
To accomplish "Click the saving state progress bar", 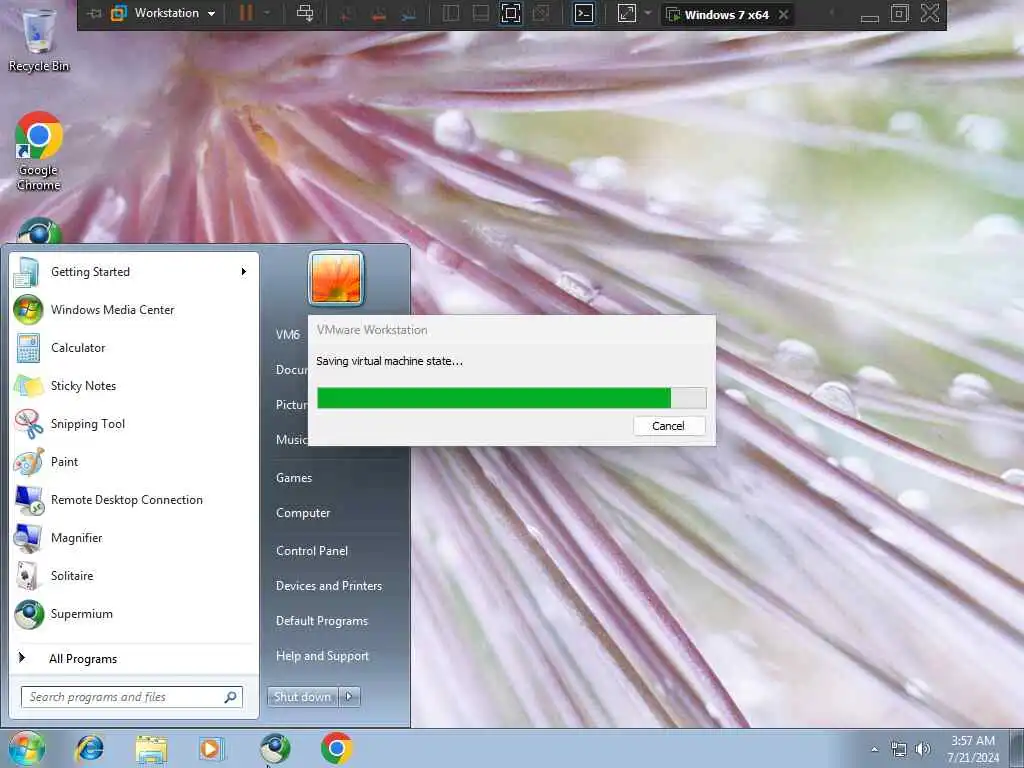I will (x=511, y=398).
